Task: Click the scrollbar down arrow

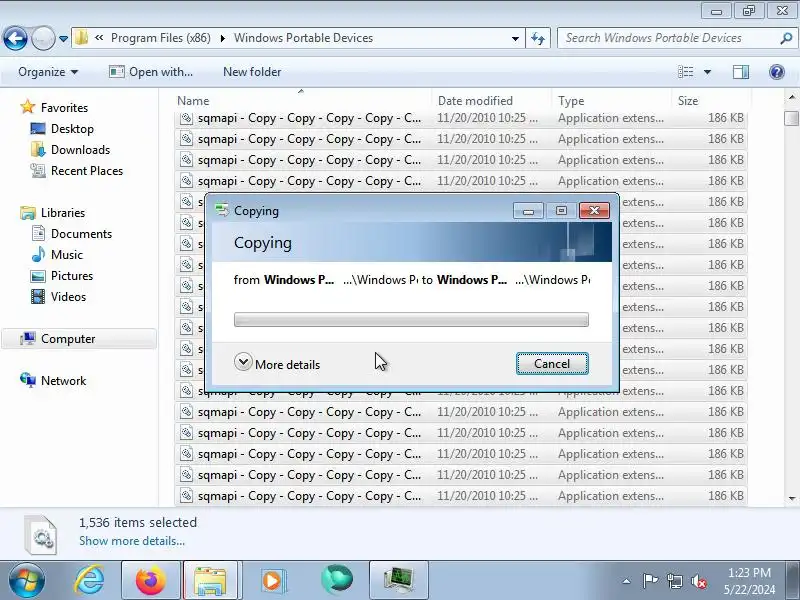Action: (x=791, y=498)
